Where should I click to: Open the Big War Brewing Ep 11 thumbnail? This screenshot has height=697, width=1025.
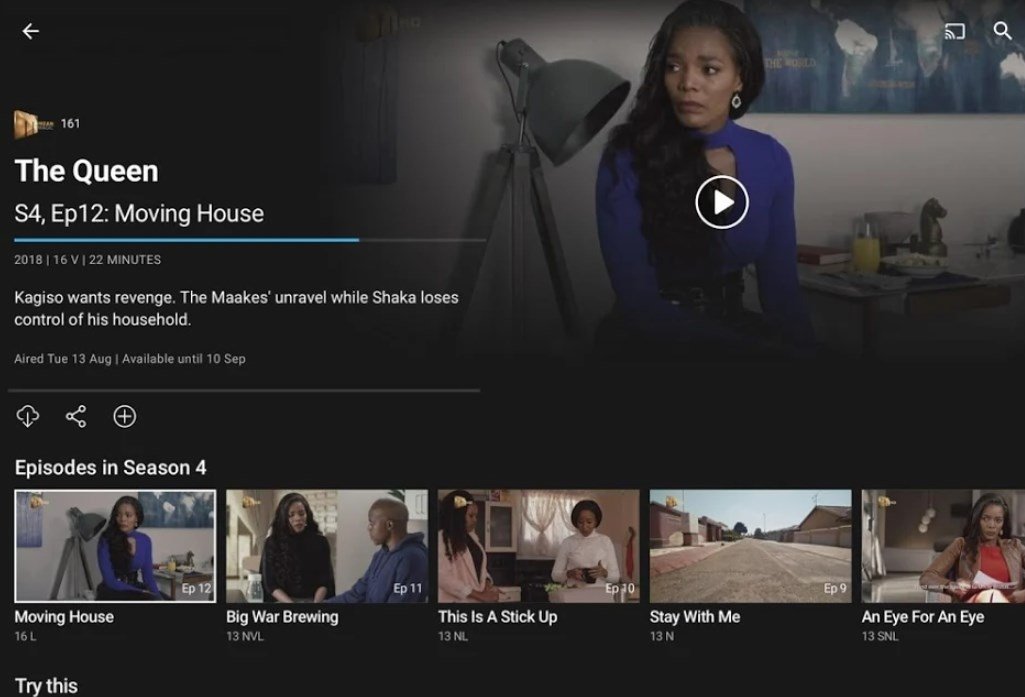[327, 546]
